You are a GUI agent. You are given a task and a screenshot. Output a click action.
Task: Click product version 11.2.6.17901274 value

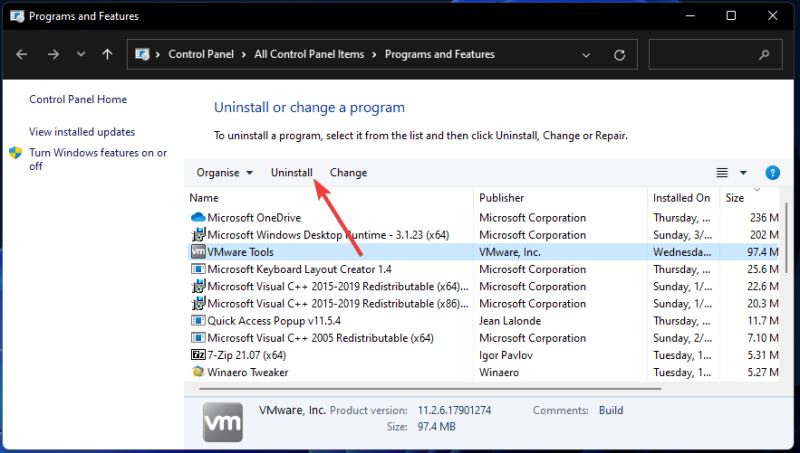tap(454, 411)
